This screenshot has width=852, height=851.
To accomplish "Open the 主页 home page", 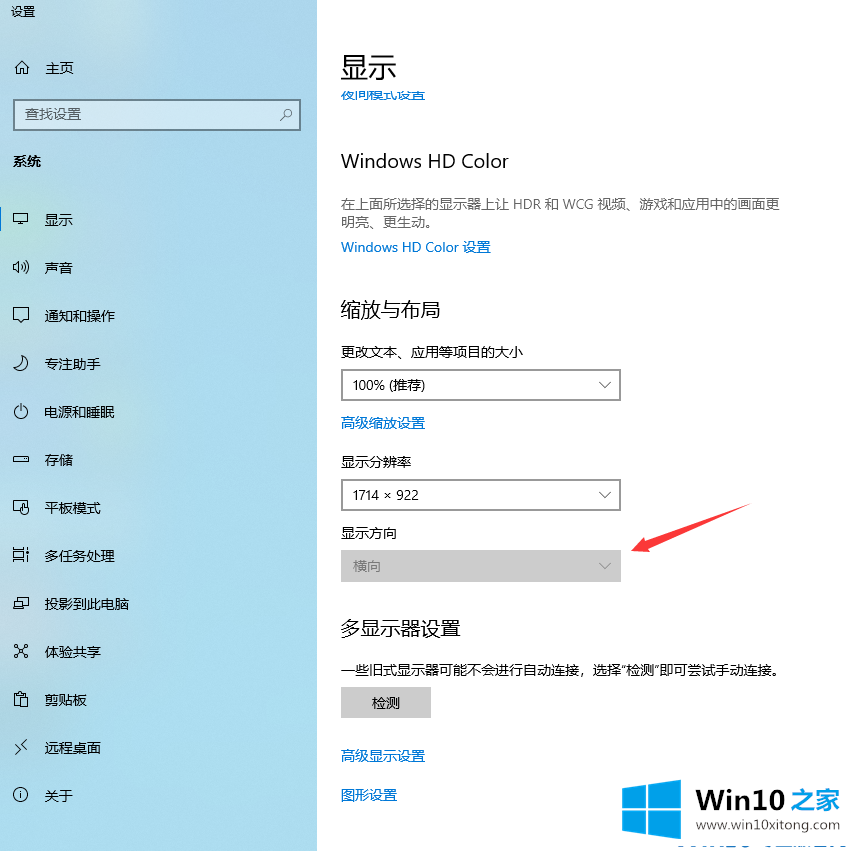I will click(59, 68).
